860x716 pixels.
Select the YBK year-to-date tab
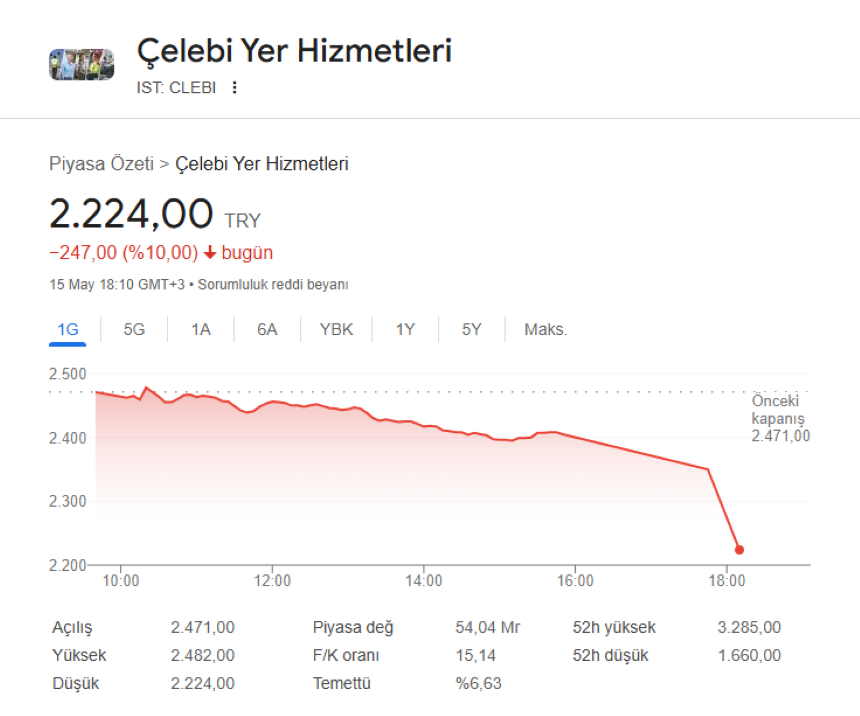336,329
